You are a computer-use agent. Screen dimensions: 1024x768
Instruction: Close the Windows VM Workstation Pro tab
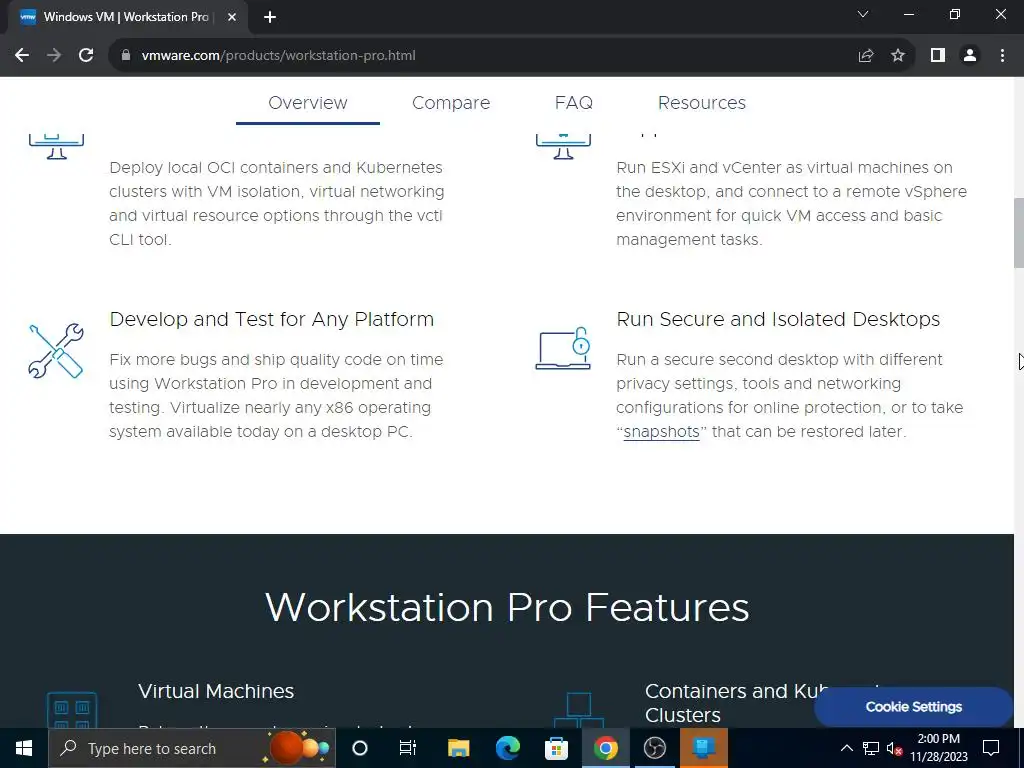(232, 17)
